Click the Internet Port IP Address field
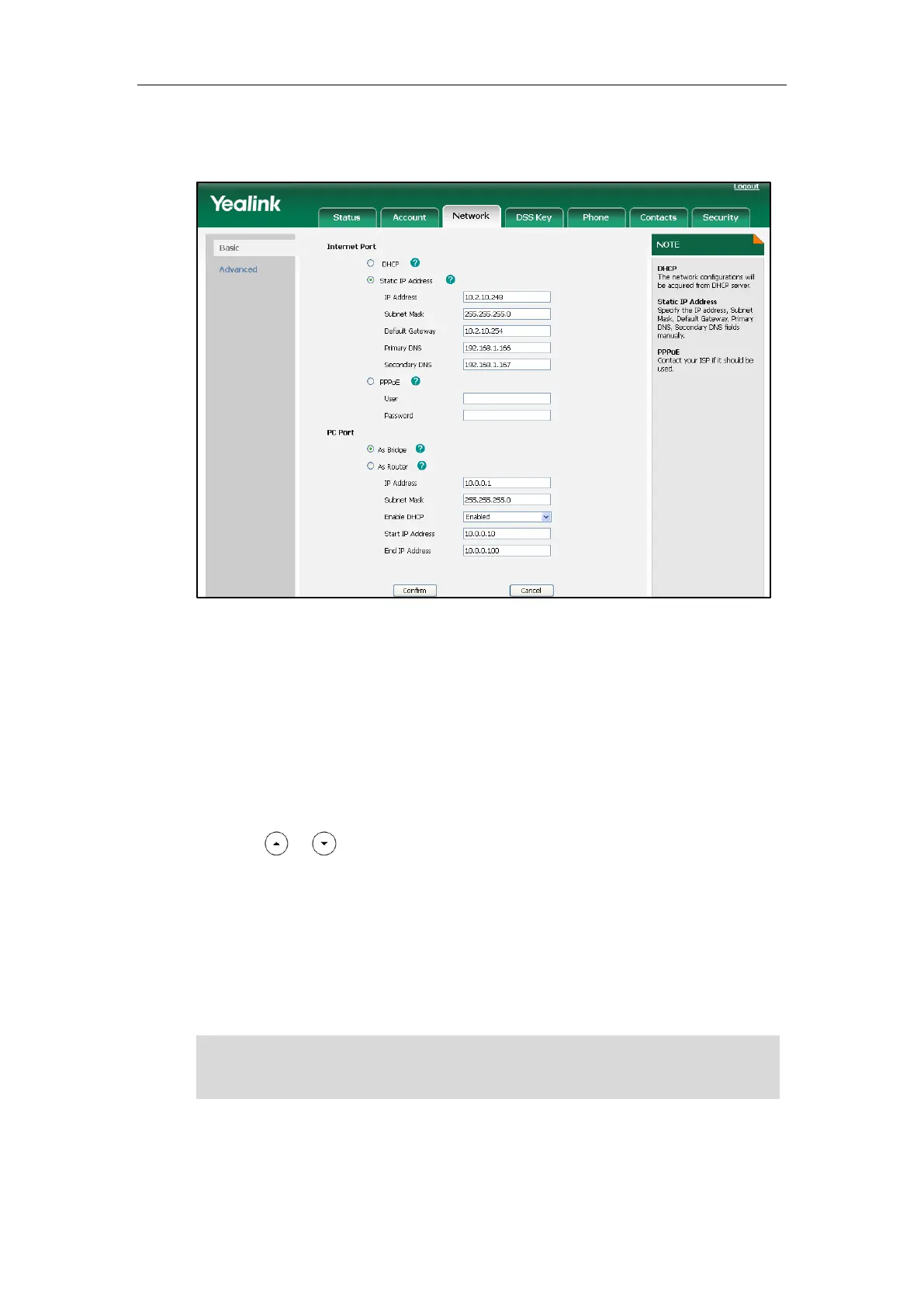Screen dimensions: 924x1307 (507, 297)
